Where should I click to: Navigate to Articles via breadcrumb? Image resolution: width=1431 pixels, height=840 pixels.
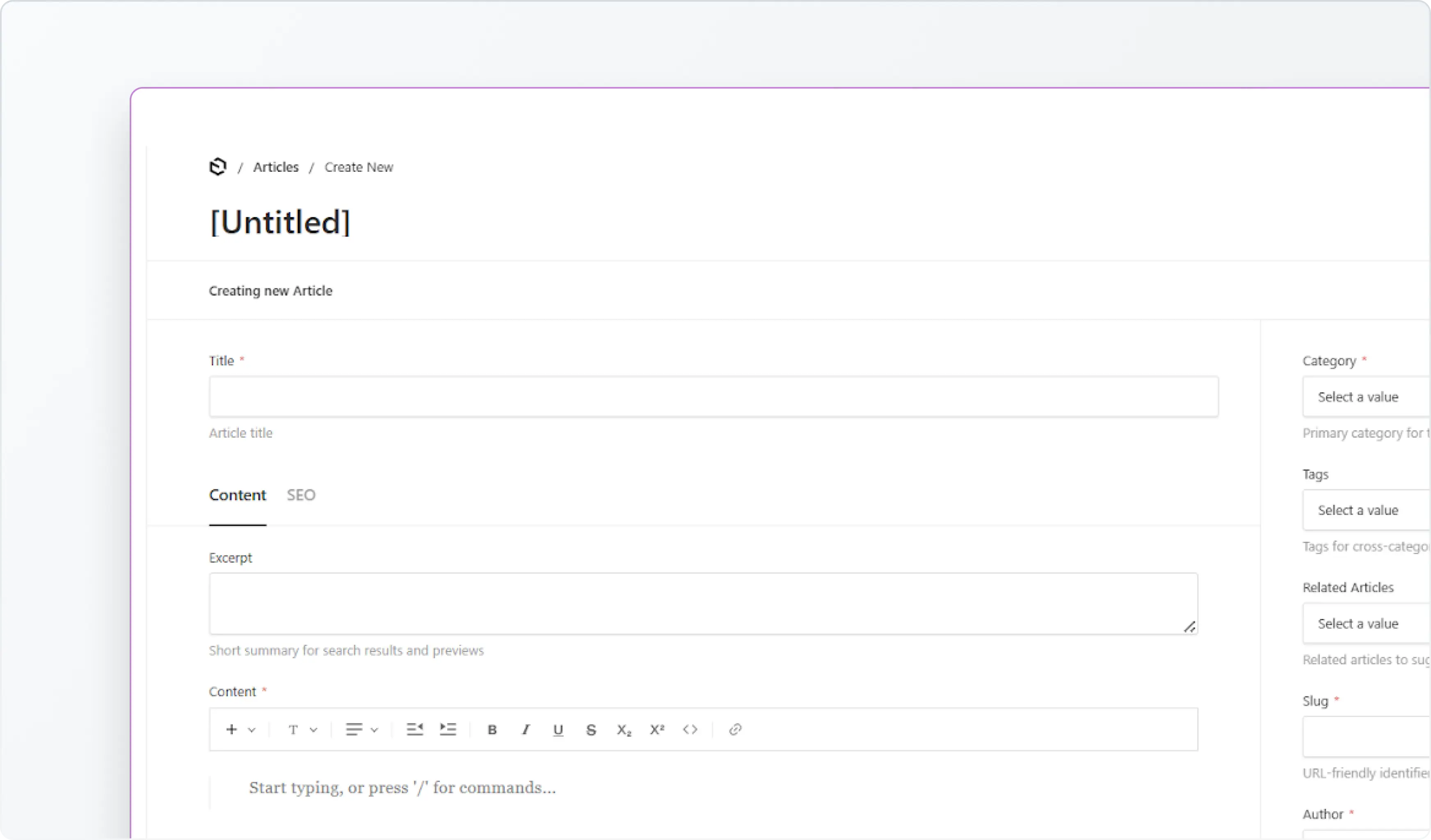(275, 166)
